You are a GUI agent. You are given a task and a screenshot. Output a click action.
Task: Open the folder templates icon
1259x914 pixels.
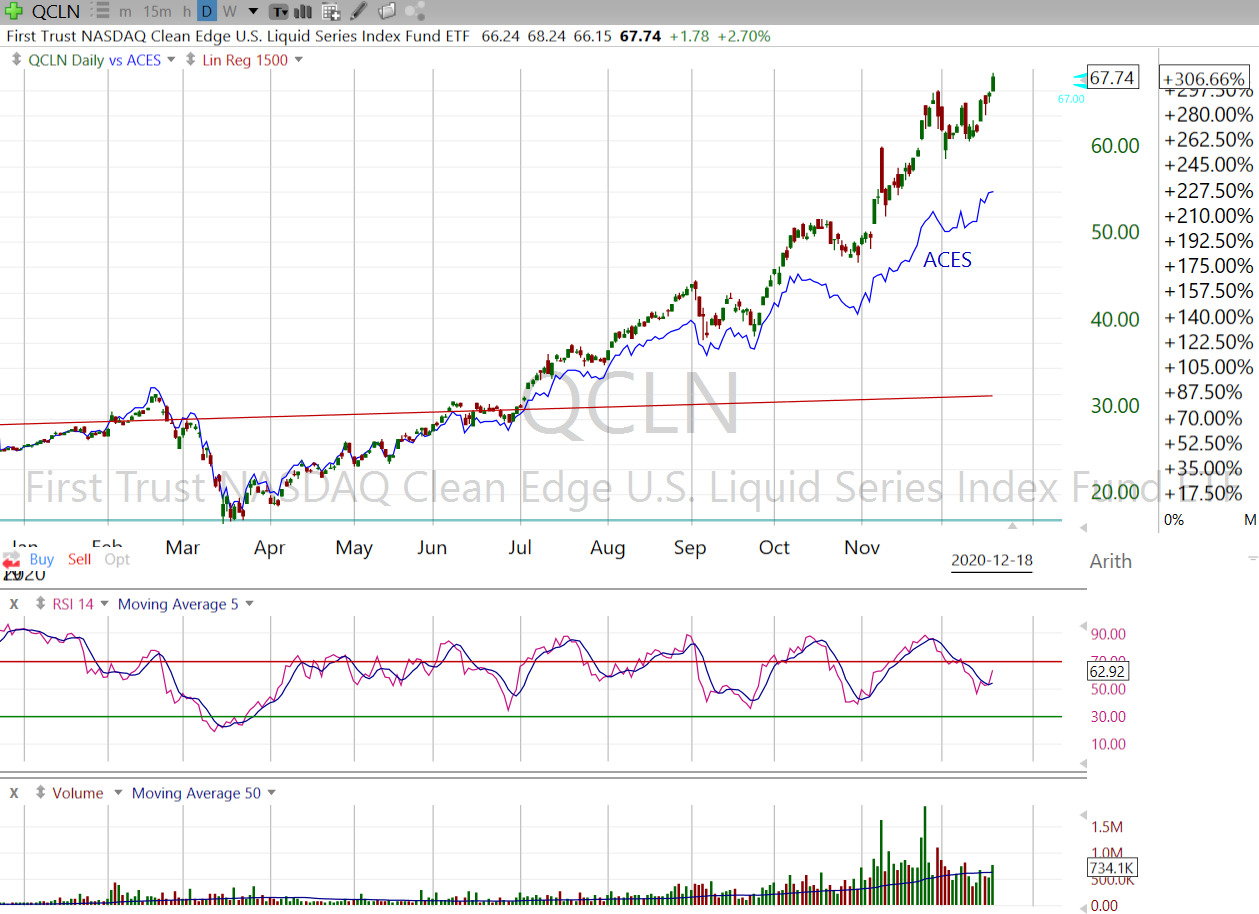pyautogui.click(x=387, y=12)
